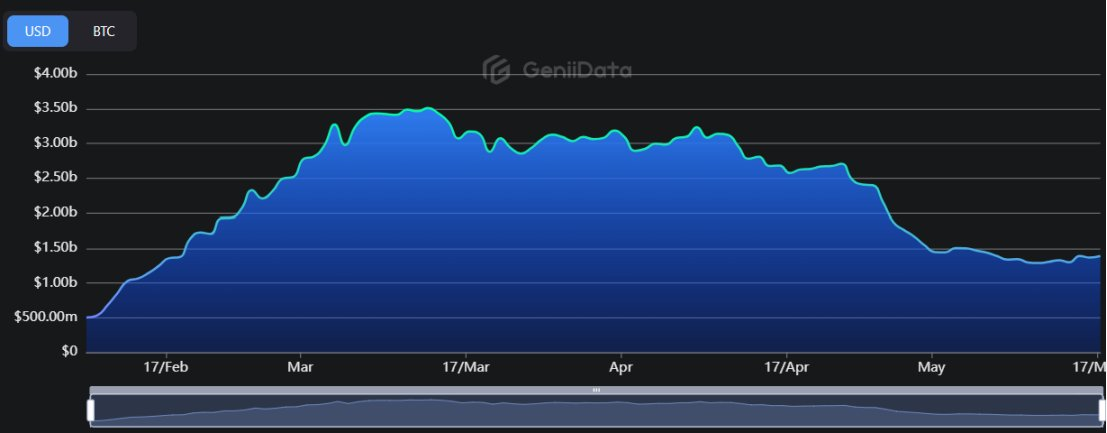The image size is (1107, 433).
Task: Click the GeniiData watermark text
Action: coord(576,70)
